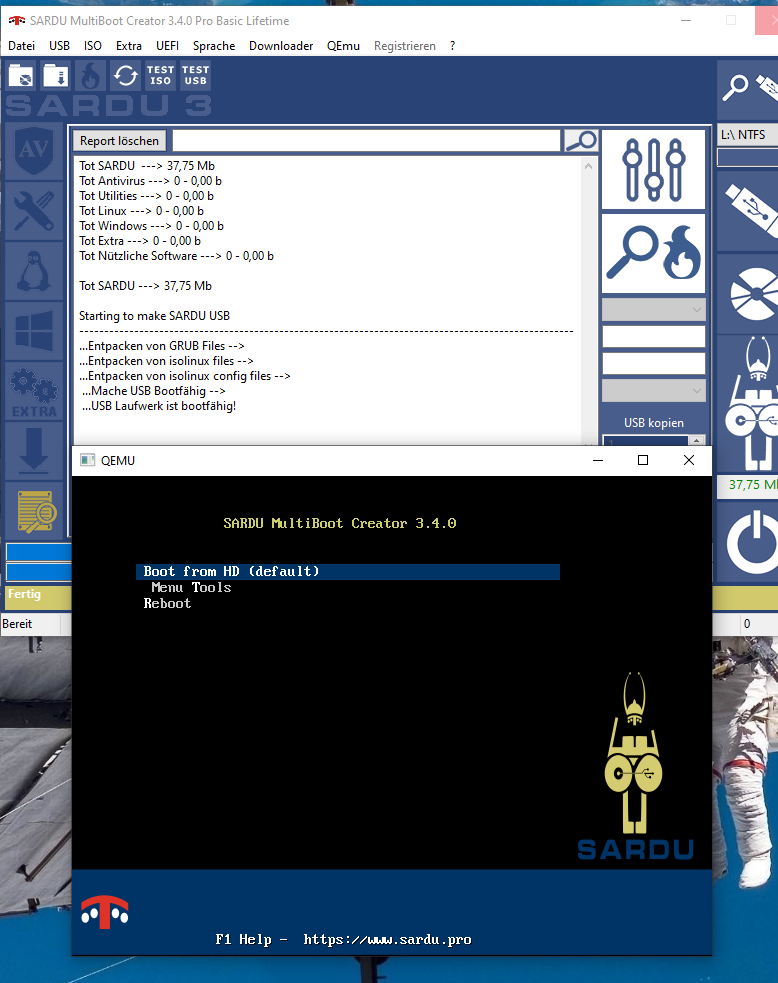Expand the lower gray dropdown above USB kopien
The height and width of the screenshot is (983, 778).
pyautogui.click(x=653, y=391)
